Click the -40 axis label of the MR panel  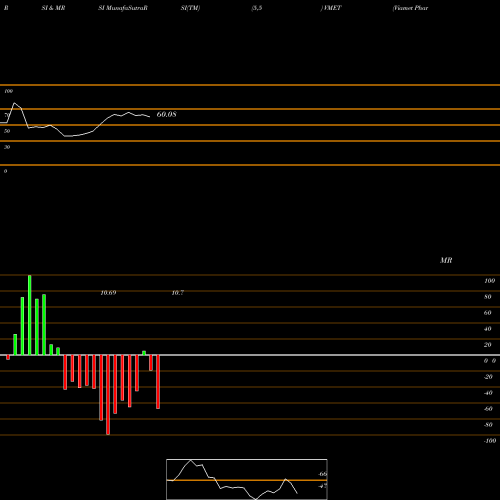pyautogui.click(x=488, y=393)
